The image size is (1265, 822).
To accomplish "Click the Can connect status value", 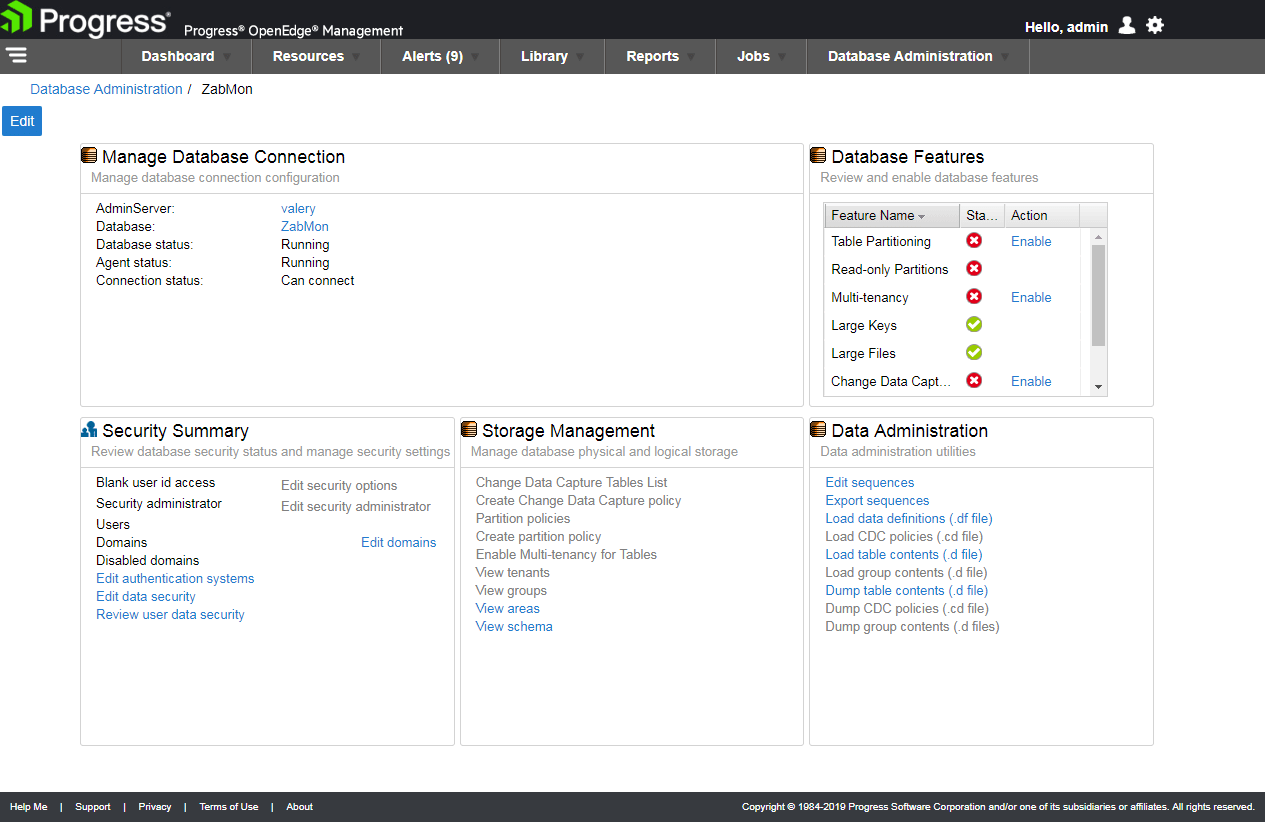I will pos(318,280).
